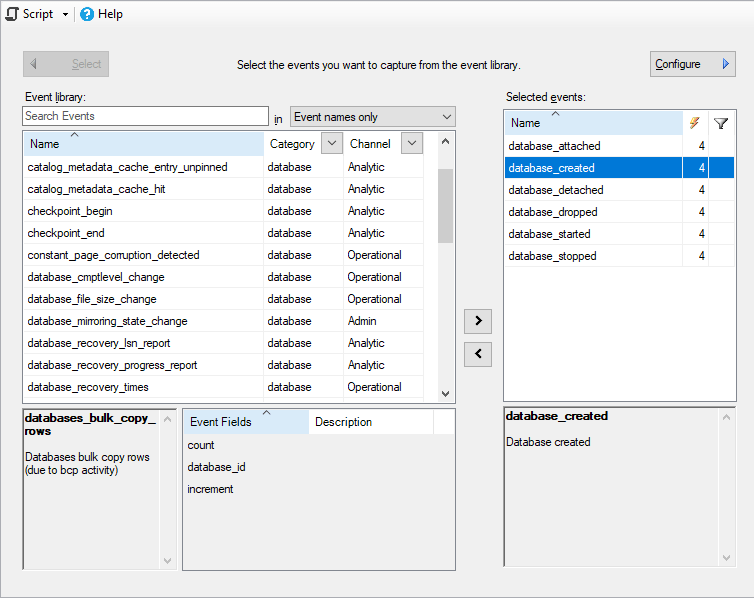Screen dimensions: 754x598
Task: Click event library scrollbar down arrow
Action: tap(445, 394)
